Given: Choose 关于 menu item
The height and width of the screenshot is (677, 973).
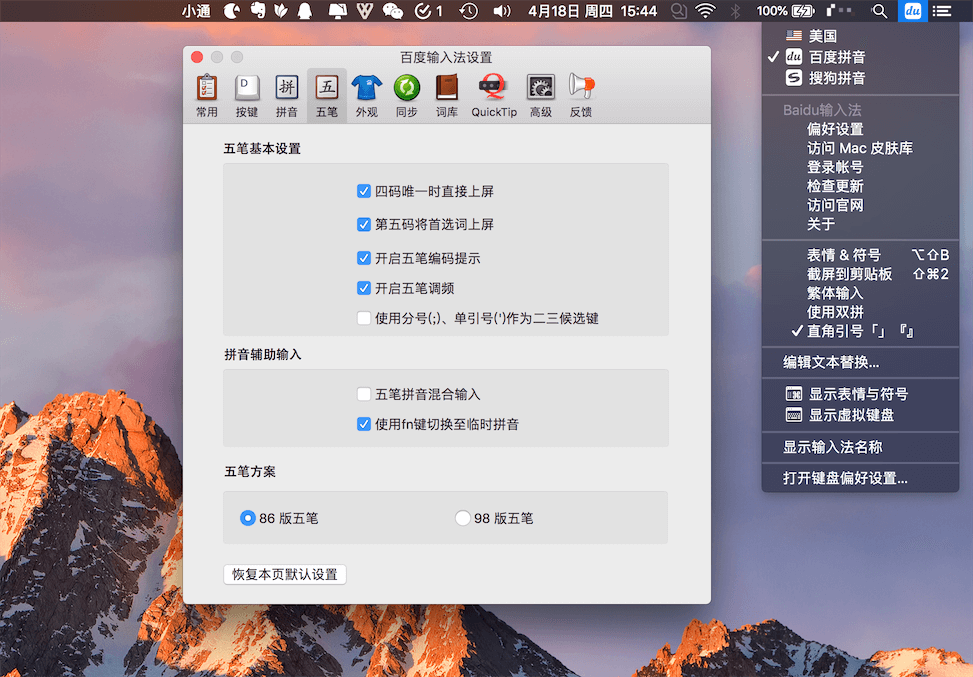Looking at the screenshot, I should tap(860, 224).
